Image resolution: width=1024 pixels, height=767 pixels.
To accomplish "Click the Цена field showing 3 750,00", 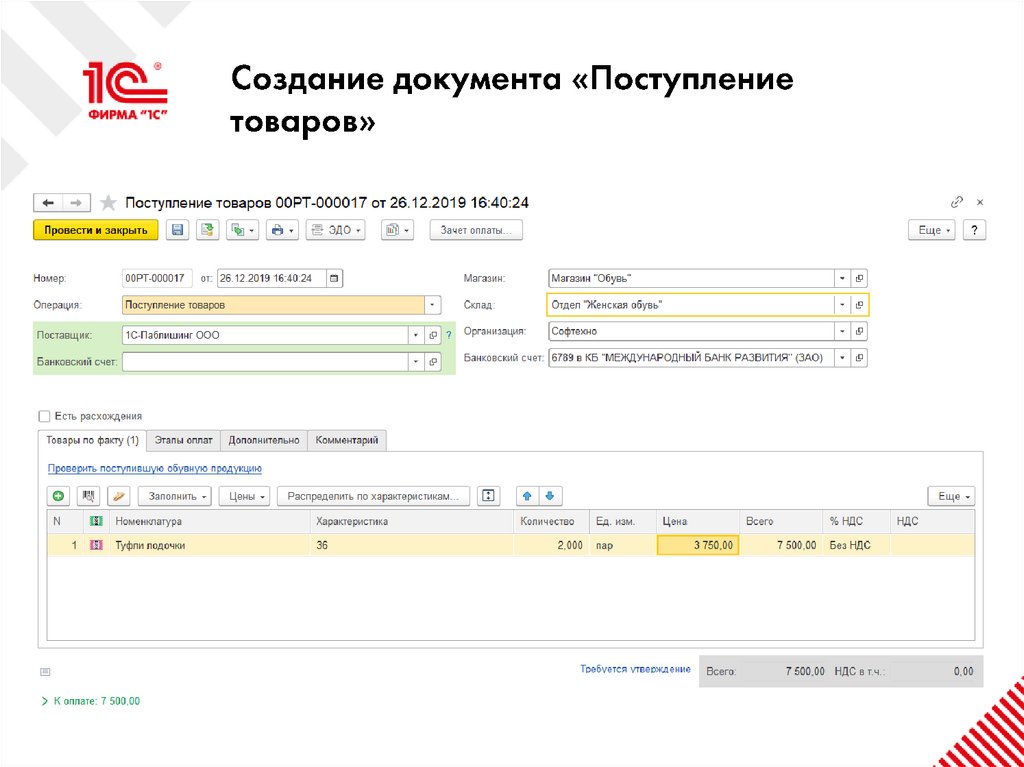I will coord(697,545).
